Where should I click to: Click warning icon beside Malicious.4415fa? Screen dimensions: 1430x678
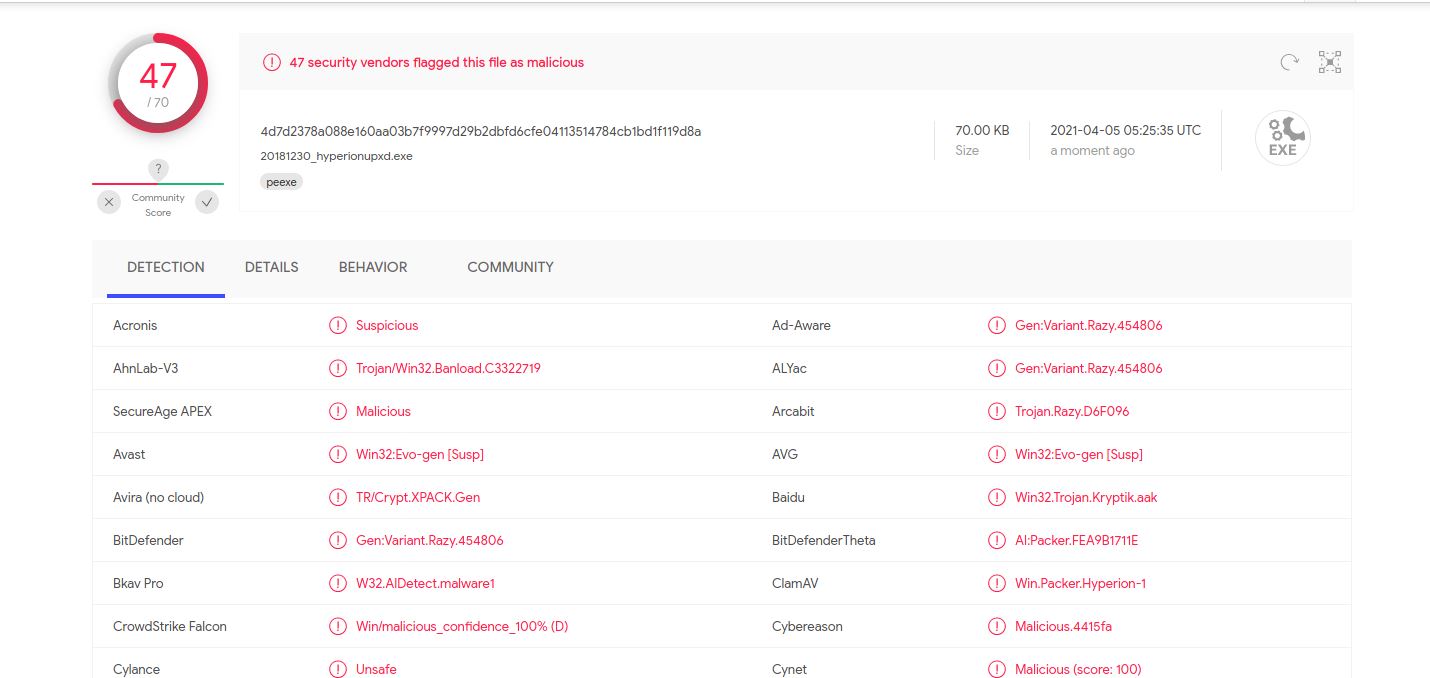(x=997, y=626)
